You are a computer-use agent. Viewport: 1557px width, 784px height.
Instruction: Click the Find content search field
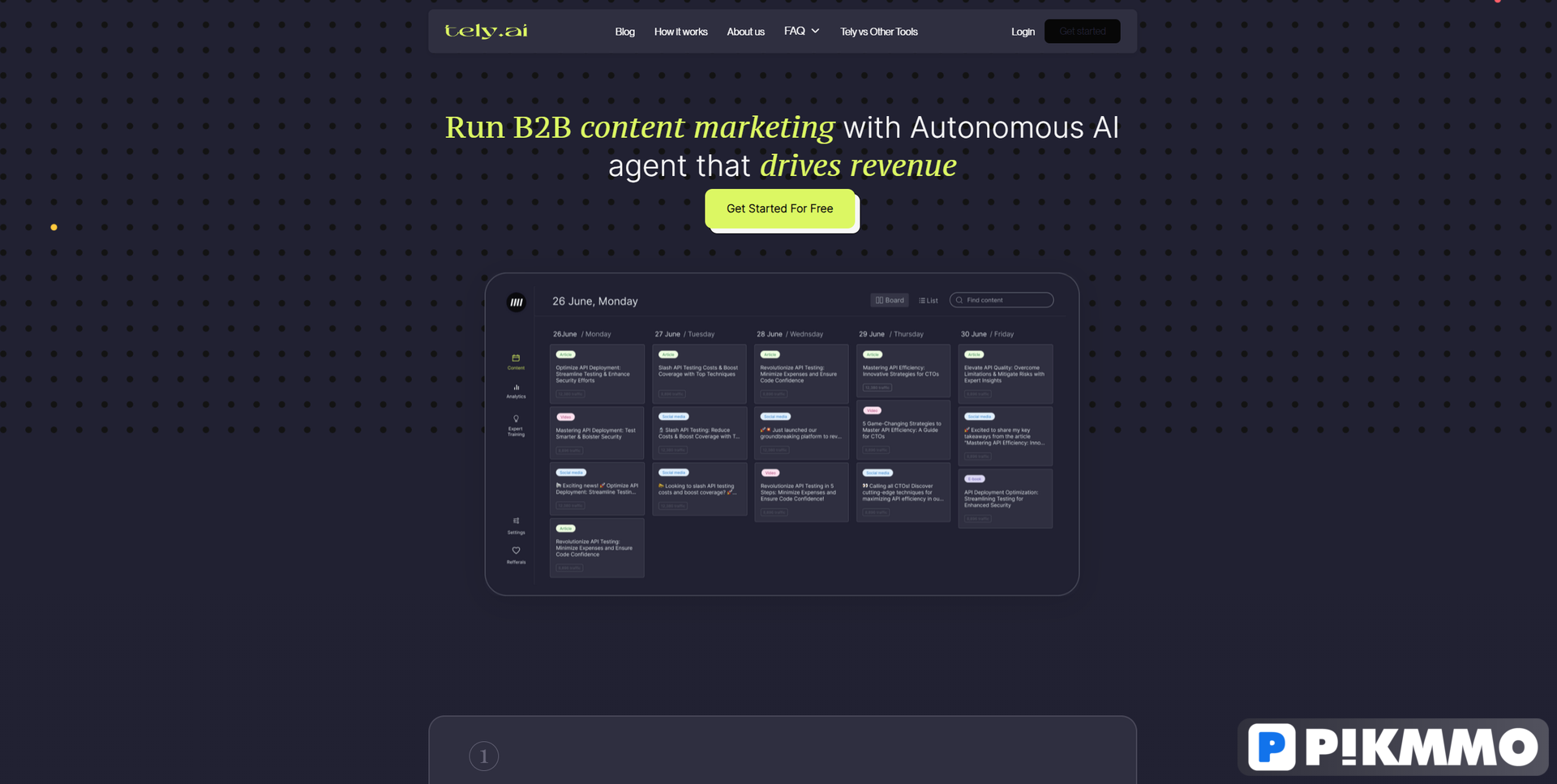1002,300
